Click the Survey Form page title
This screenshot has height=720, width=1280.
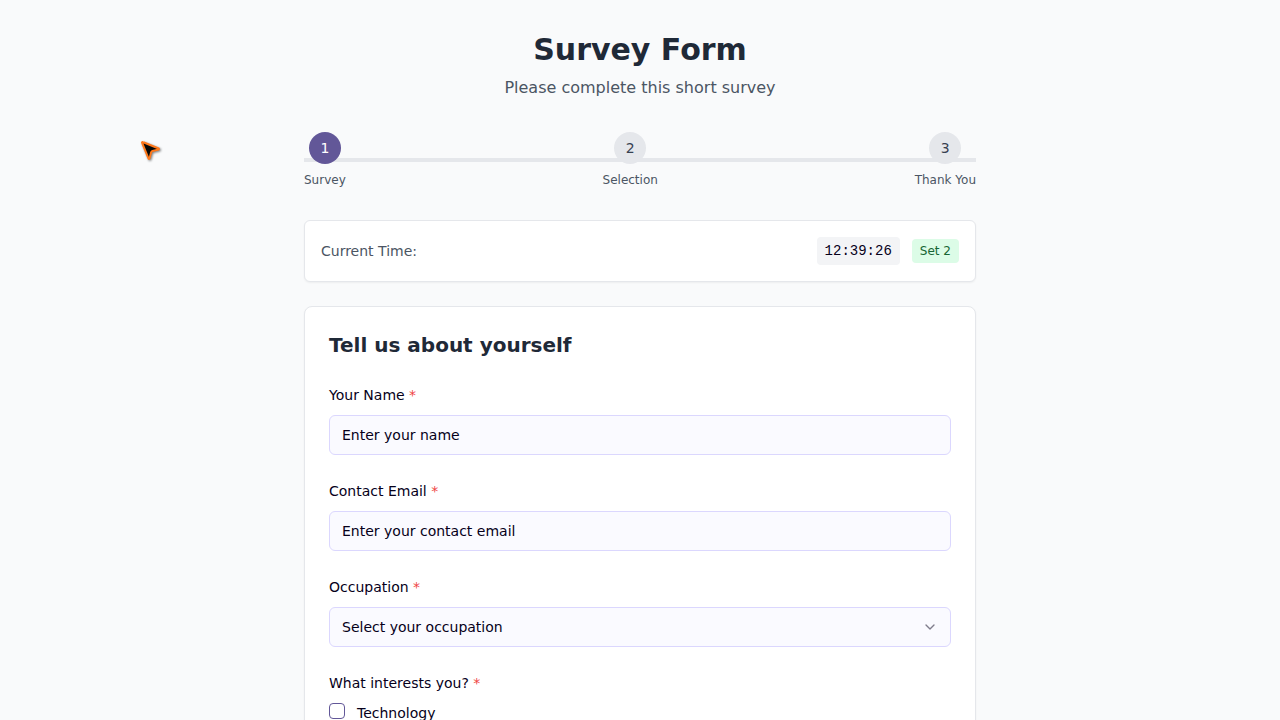[x=640, y=50]
